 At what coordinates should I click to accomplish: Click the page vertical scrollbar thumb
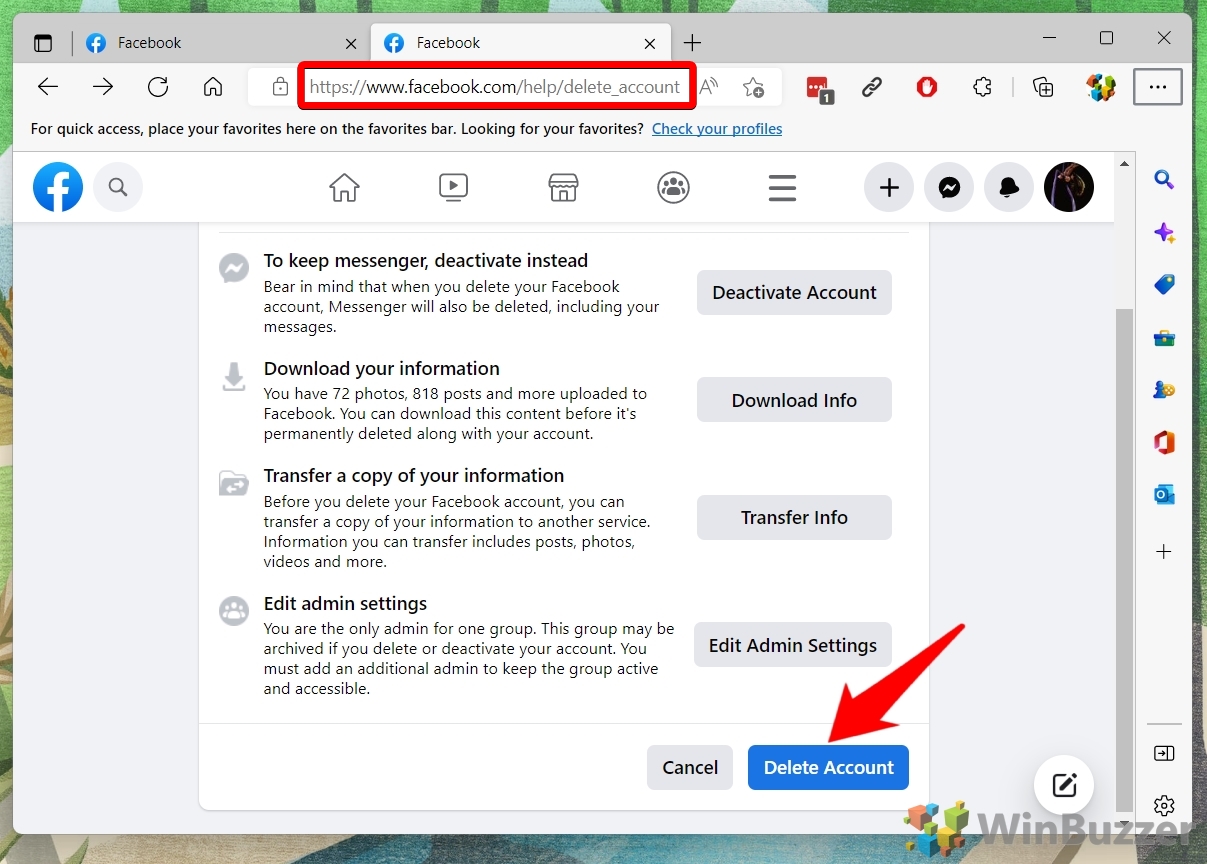pos(1125,558)
